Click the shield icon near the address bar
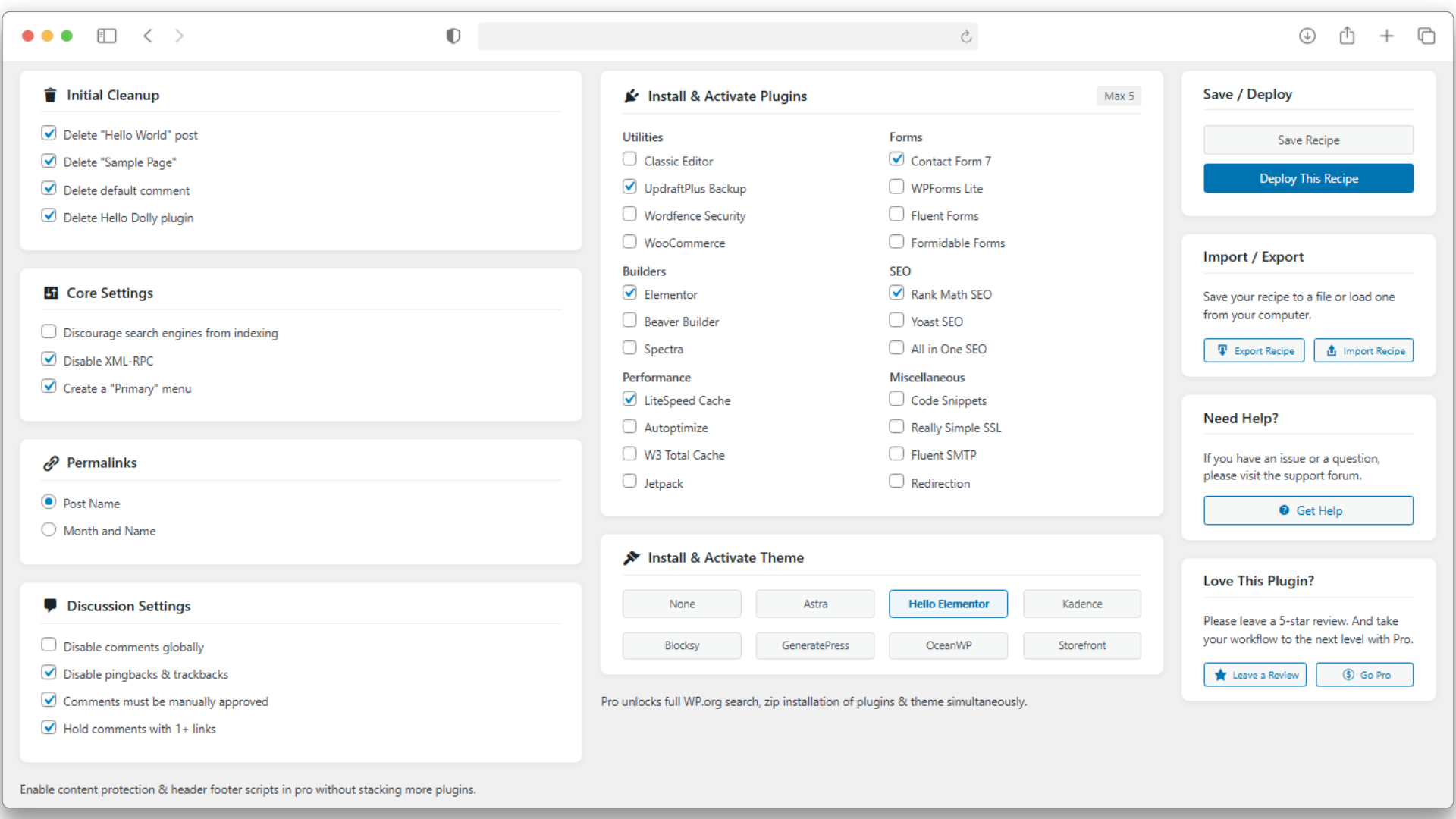Screen dimensions: 1456x819 coord(453,36)
